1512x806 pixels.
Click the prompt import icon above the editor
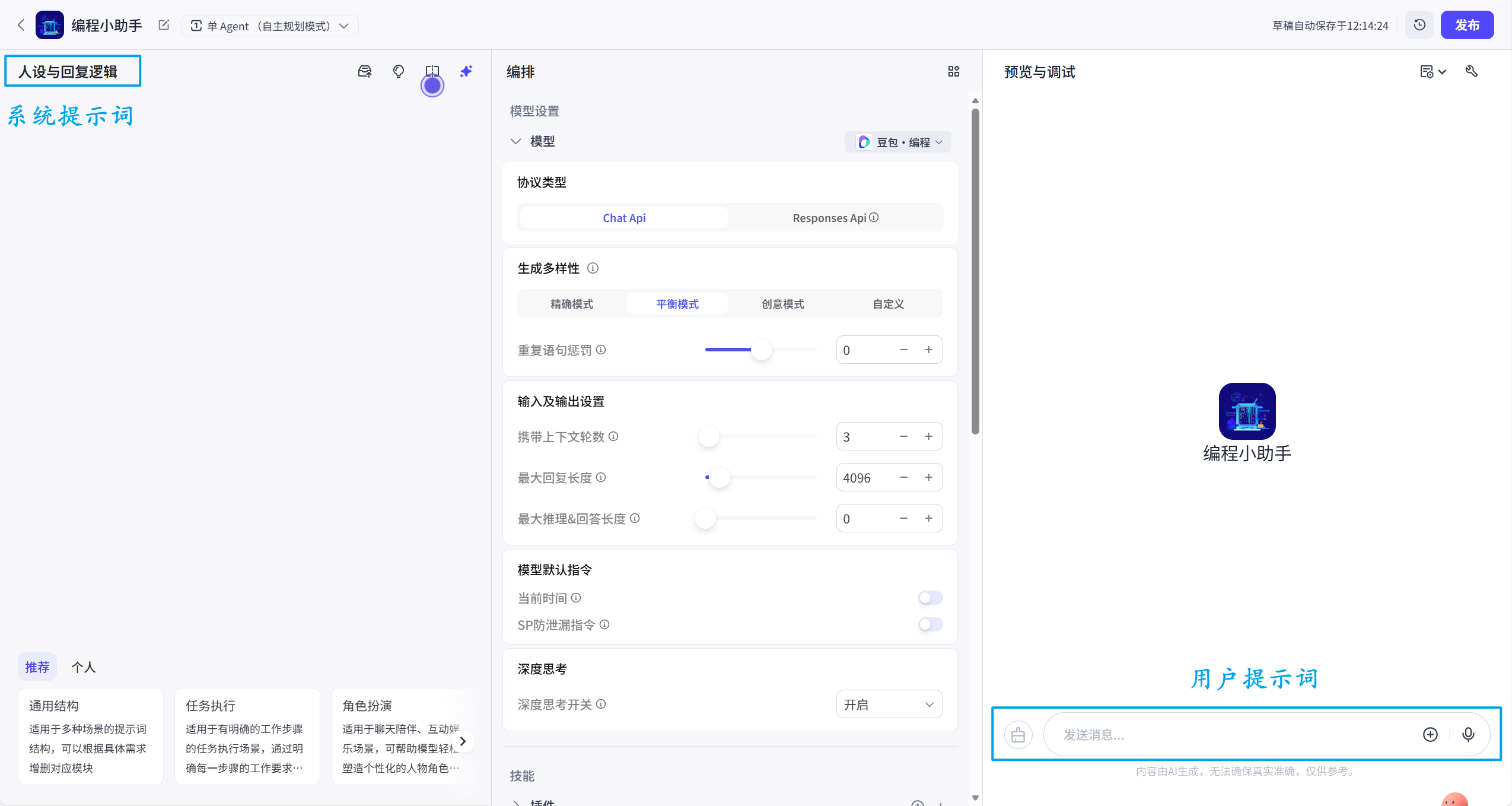364,71
